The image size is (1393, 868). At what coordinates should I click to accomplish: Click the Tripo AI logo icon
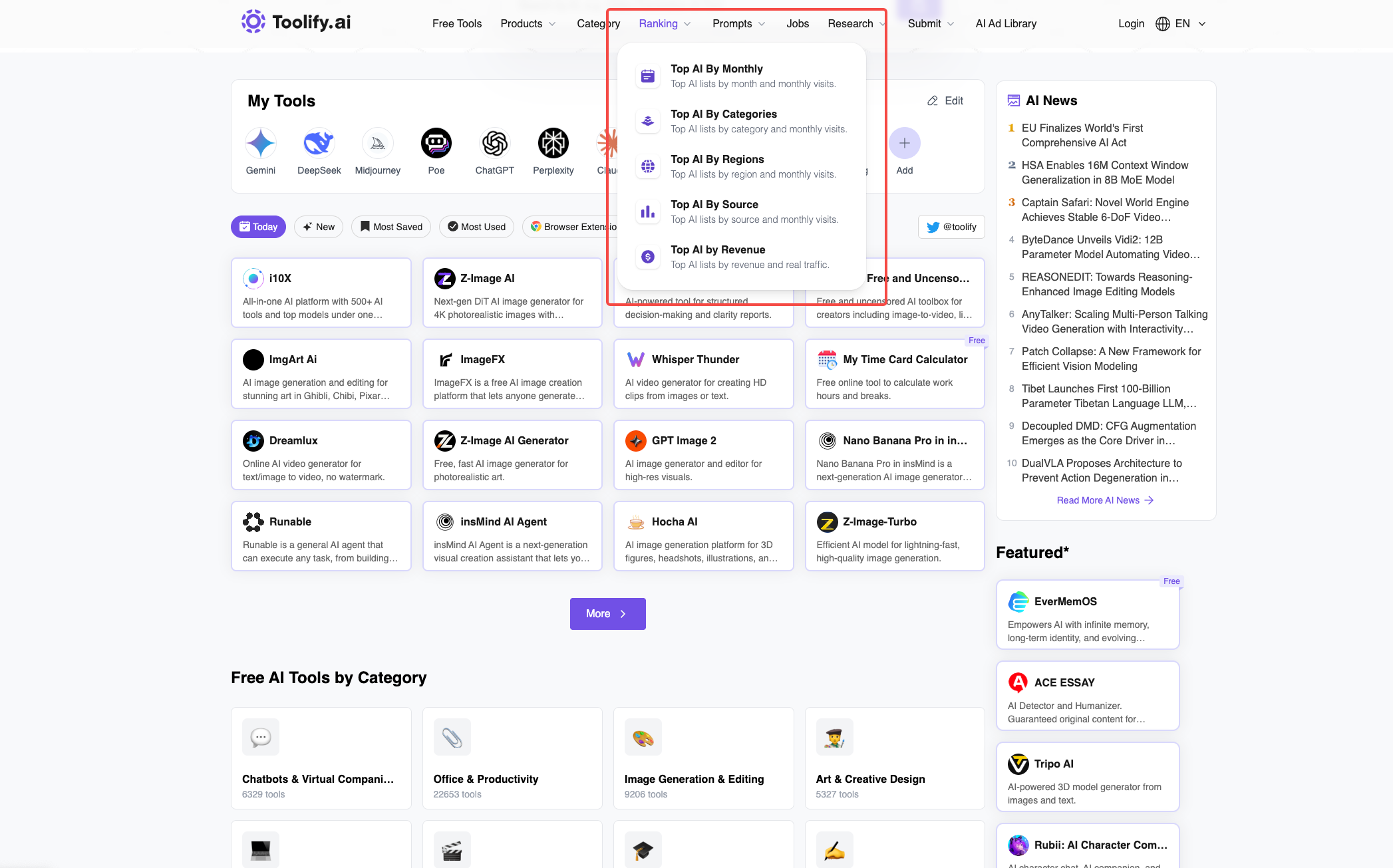point(1018,764)
